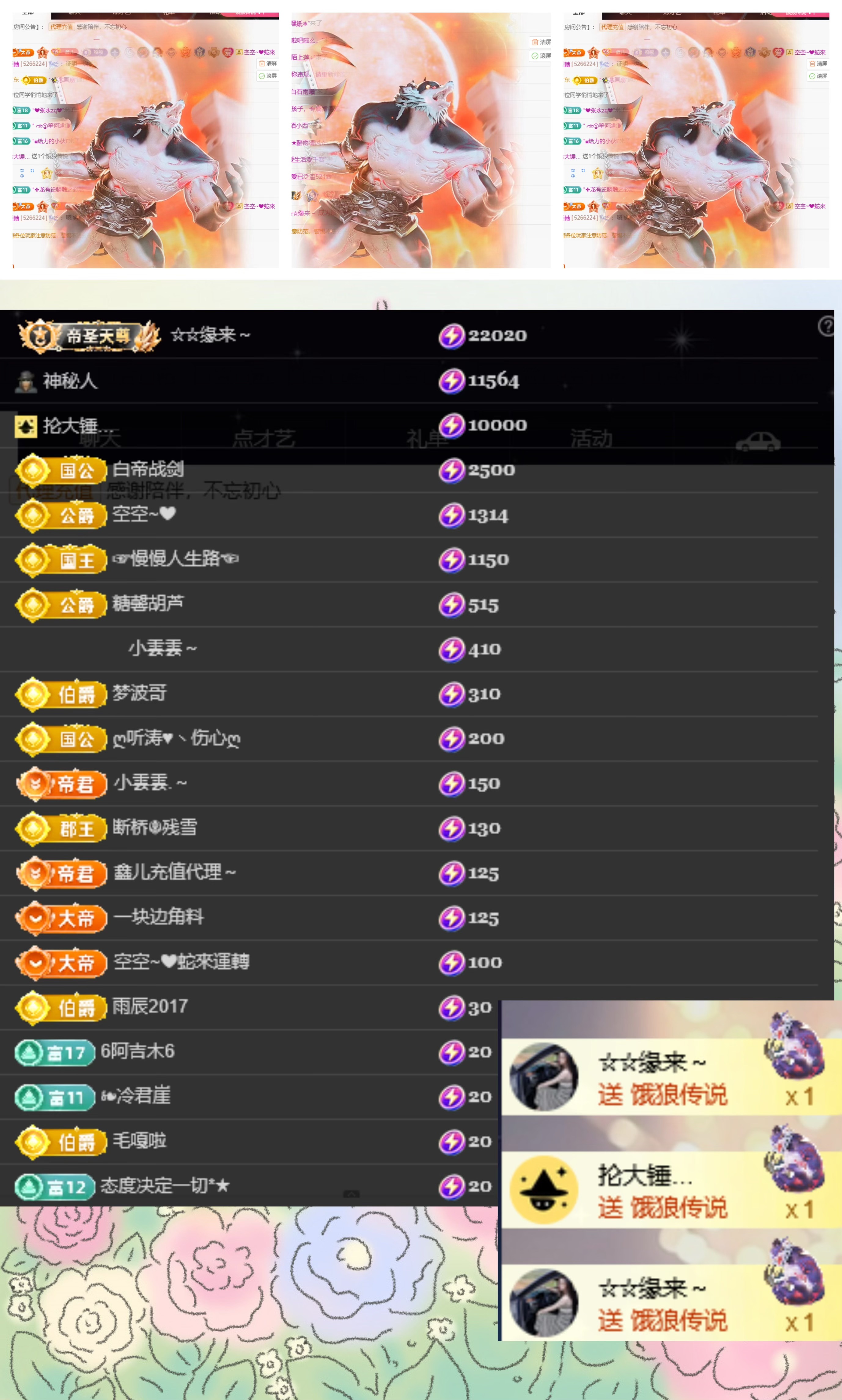
Task: Collapse the ranking list with bottom arrow
Action: click(351, 1194)
